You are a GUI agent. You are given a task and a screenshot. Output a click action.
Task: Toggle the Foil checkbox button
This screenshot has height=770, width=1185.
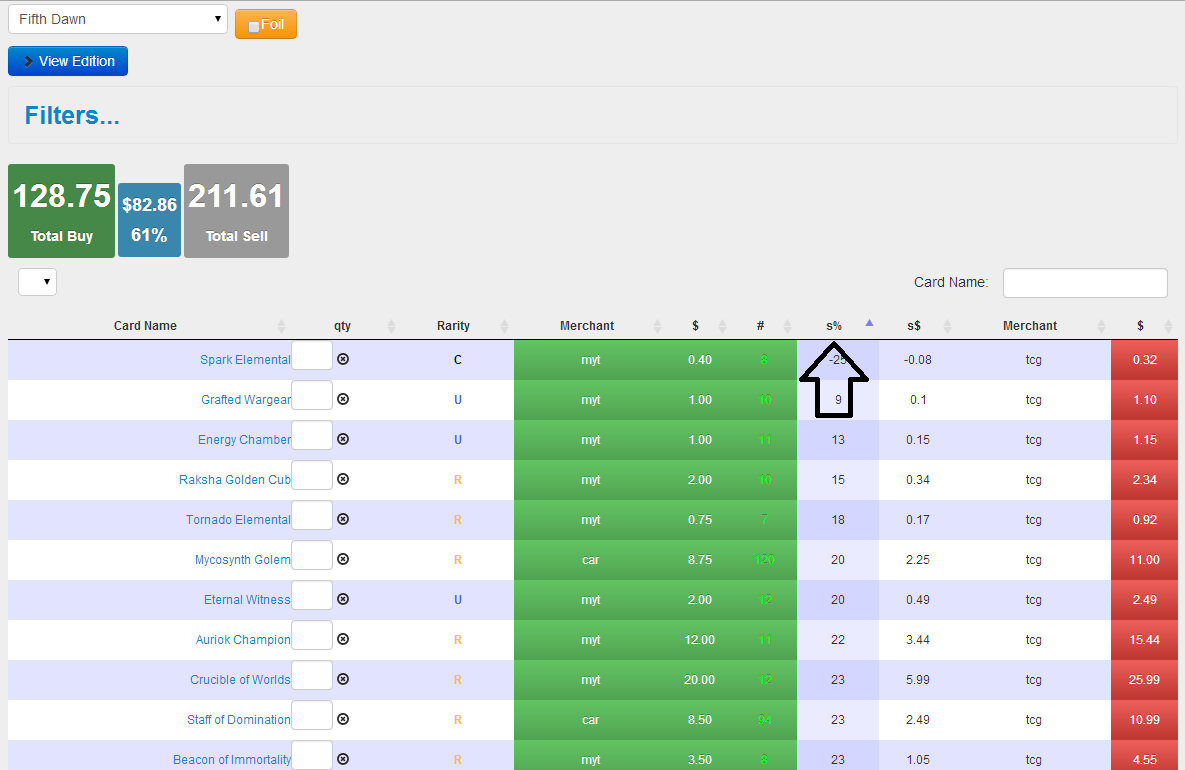(x=265, y=25)
